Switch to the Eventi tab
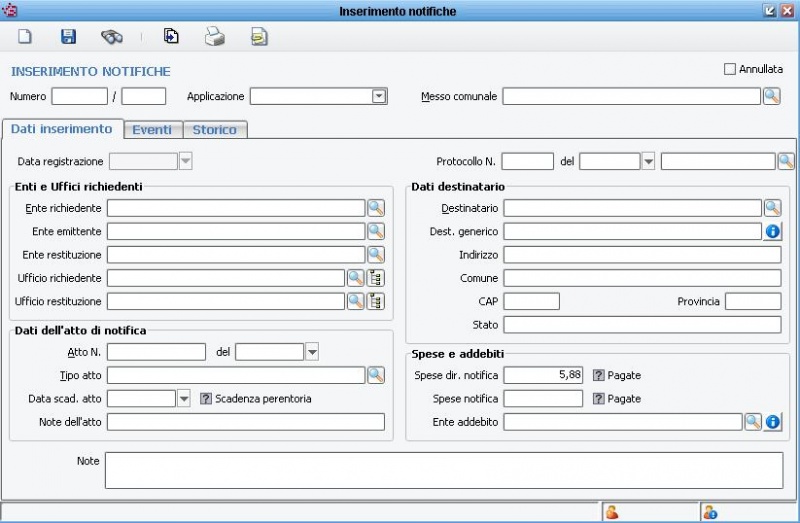 [x=152, y=130]
